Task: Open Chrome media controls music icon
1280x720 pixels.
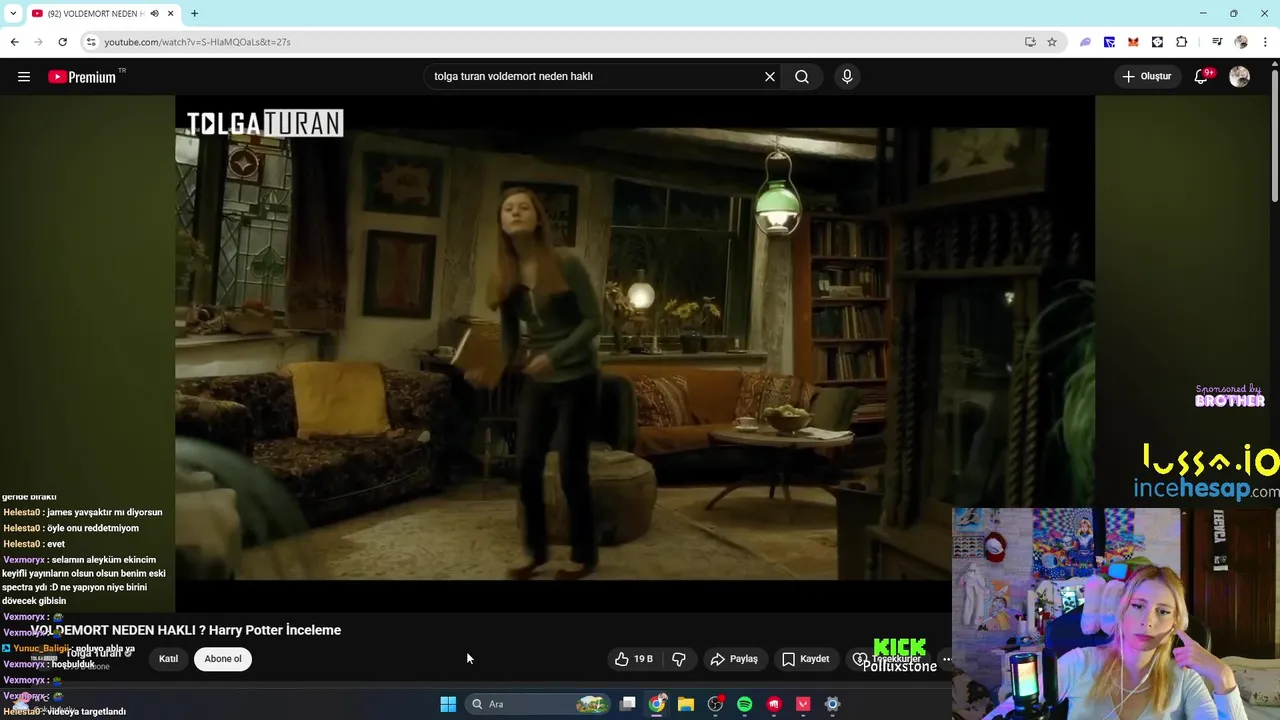Action: pyautogui.click(x=1216, y=42)
